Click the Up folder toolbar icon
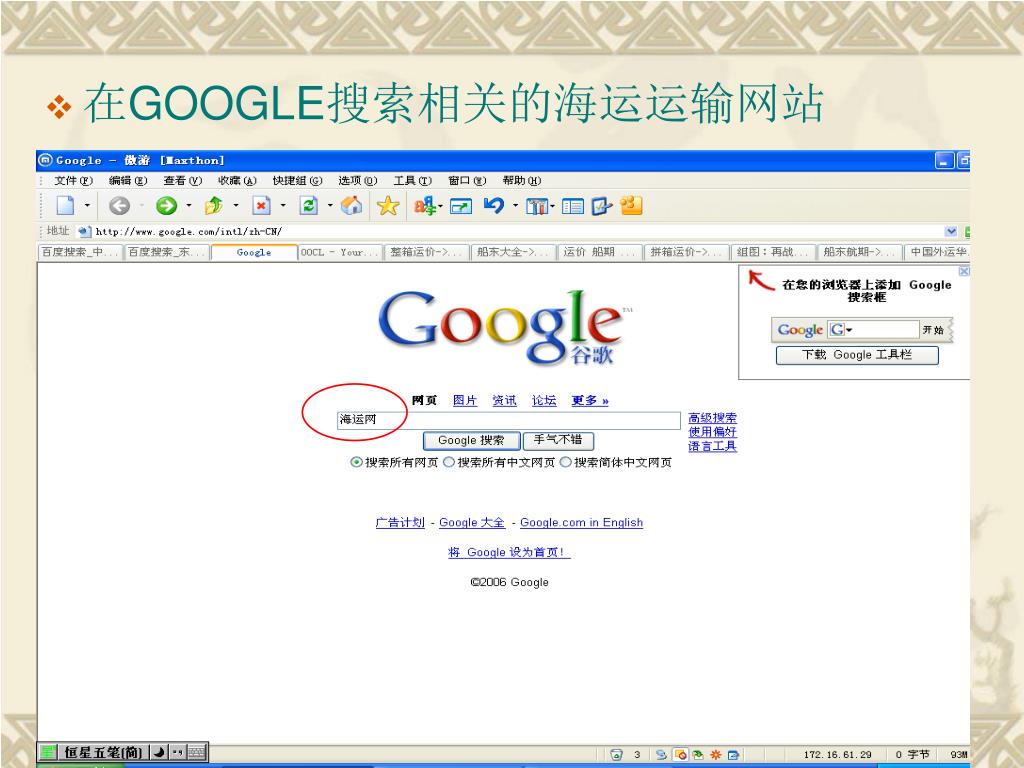Screen dimensions: 1024x768 (213, 206)
